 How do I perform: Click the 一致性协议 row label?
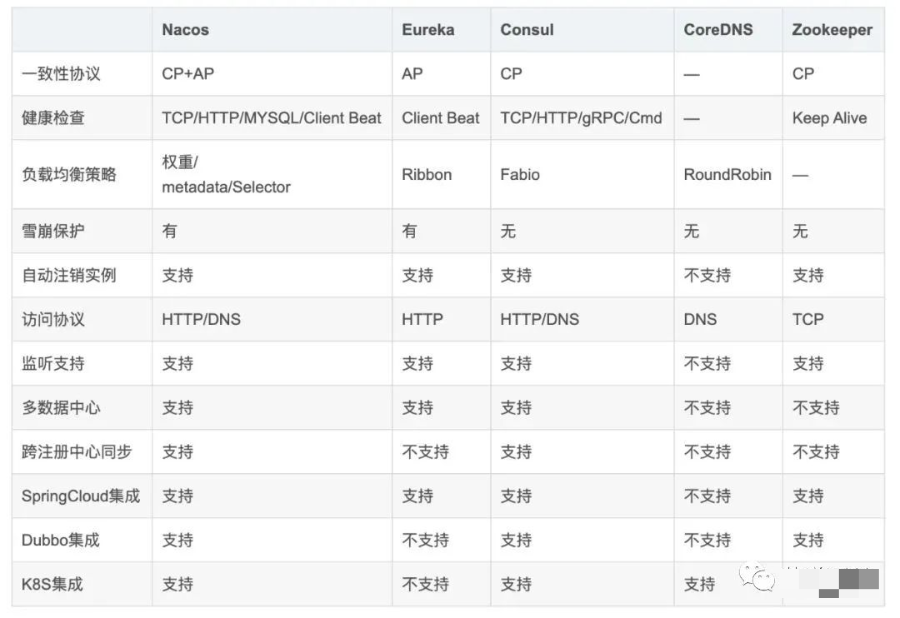pyautogui.click(x=61, y=74)
